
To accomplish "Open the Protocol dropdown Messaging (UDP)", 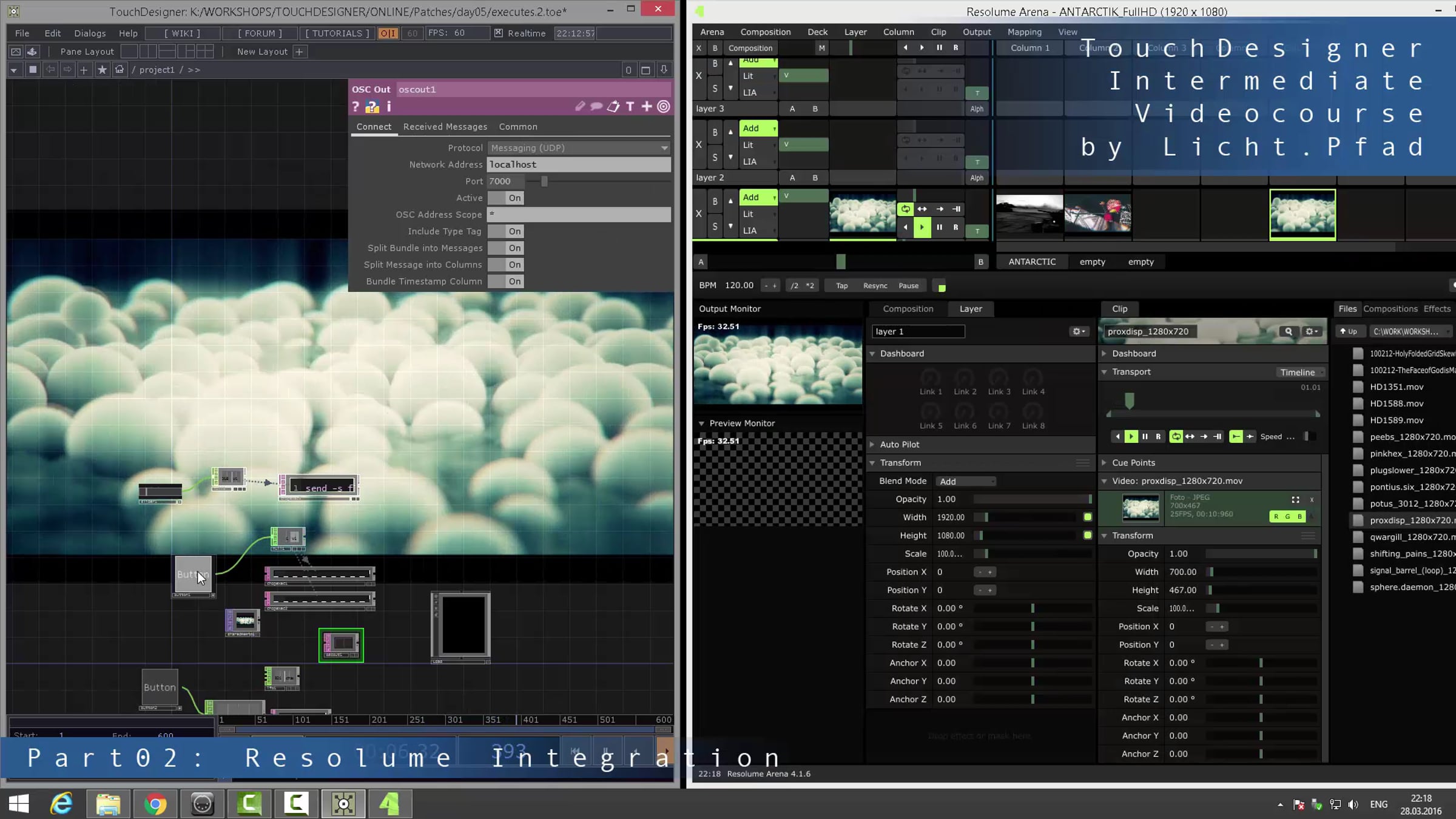I will coord(579,148).
